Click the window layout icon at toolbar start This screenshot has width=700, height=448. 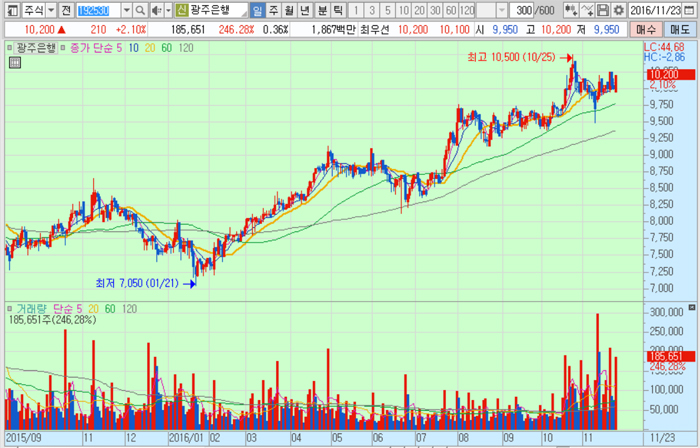[13, 10]
